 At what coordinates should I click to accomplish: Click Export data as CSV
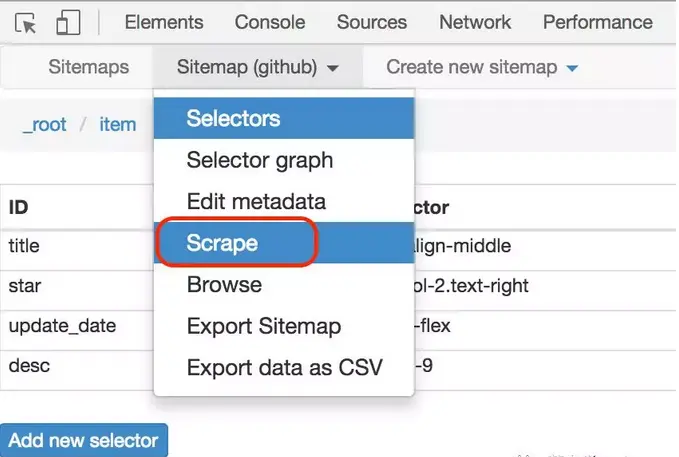coord(284,367)
